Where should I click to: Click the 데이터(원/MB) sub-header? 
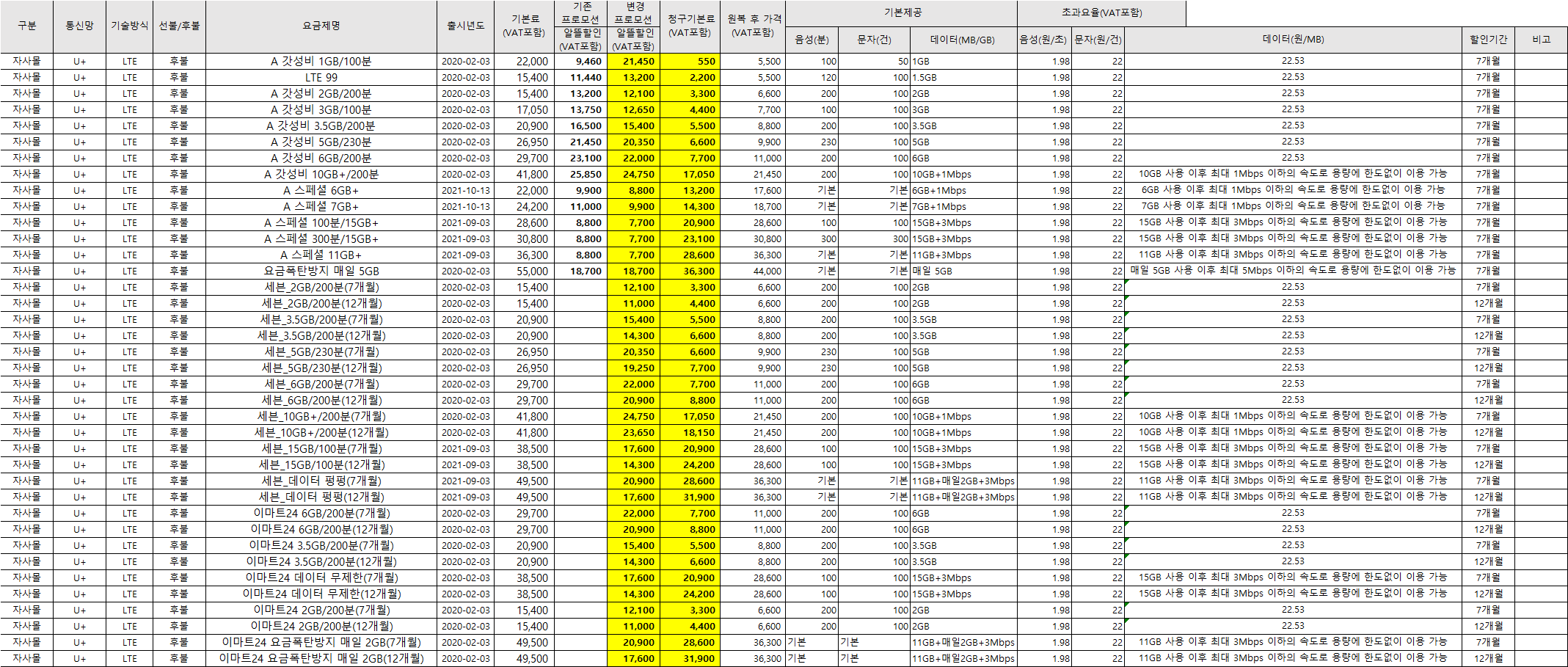coord(1293,40)
